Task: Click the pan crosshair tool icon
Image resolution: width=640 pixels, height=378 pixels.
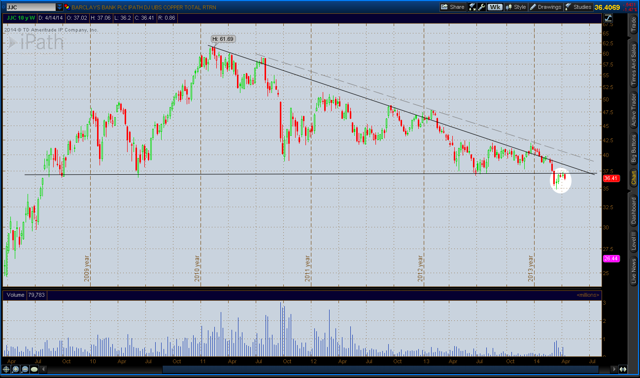Action: 6,369
